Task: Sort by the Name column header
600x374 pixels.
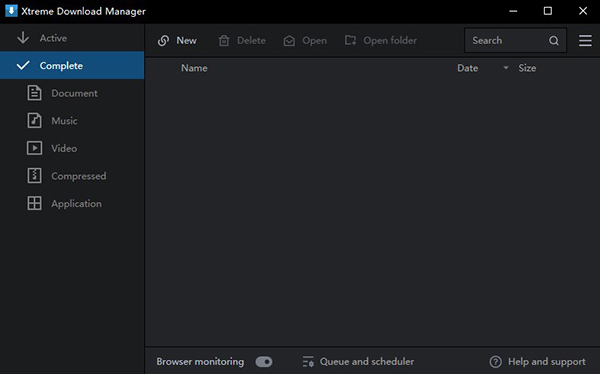Action: [x=194, y=68]
